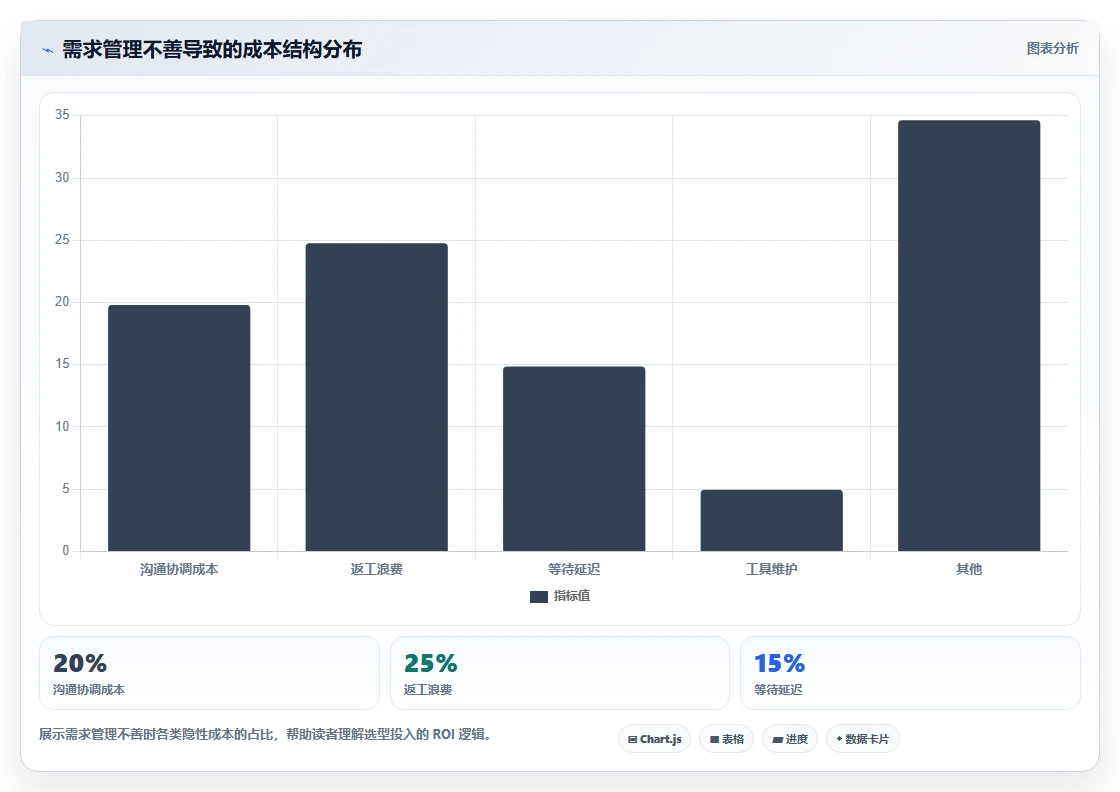Click the y-axis value 20
The image size is (1120, 792).
tap(62, 302)
